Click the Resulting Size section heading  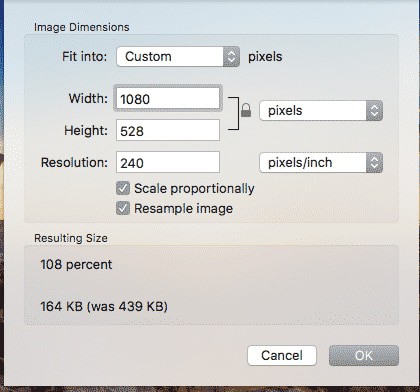coord(71,238)
